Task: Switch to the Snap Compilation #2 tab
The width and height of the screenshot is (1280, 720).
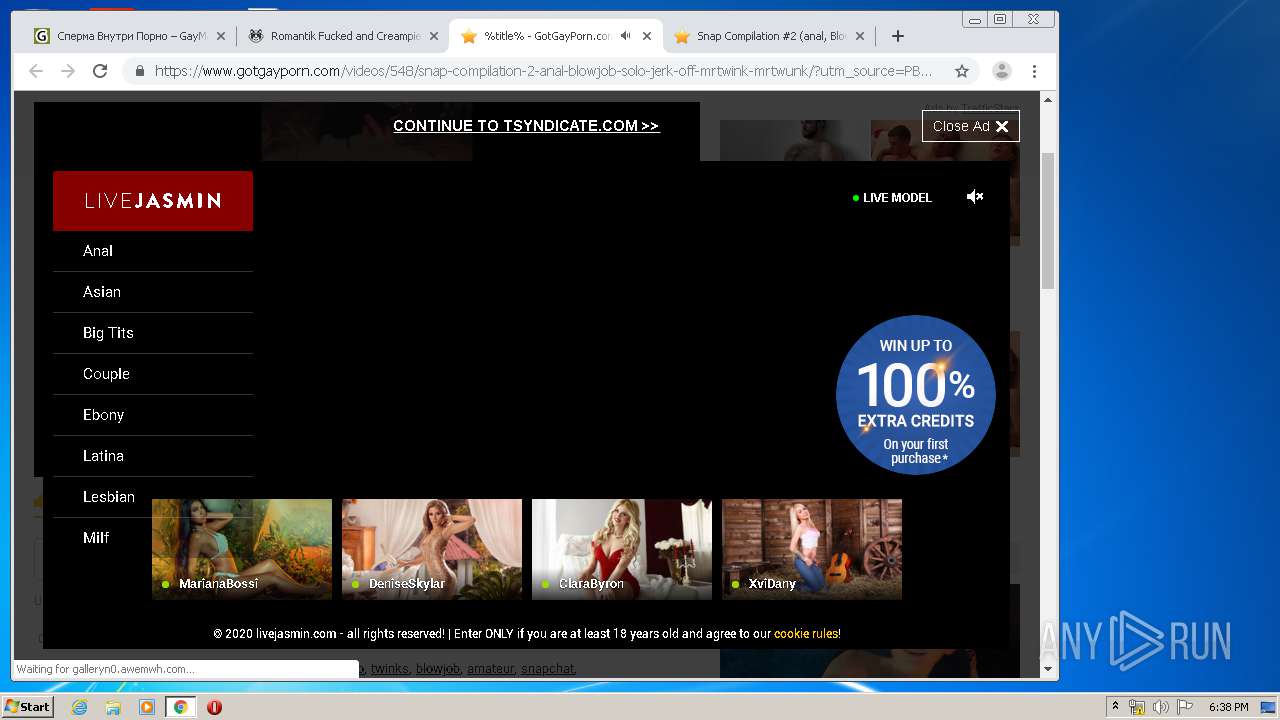Action: pyautogui.click(x=769, y=36)
